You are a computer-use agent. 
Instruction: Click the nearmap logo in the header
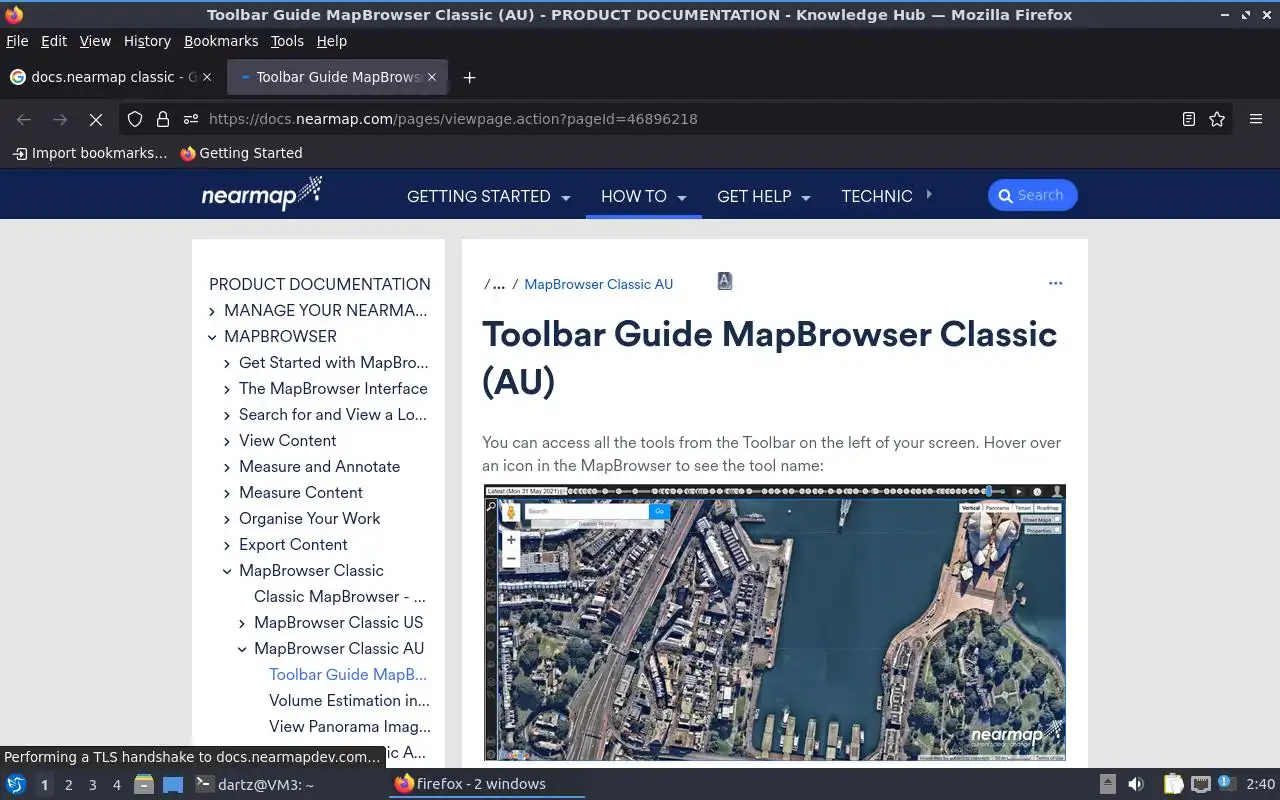(x=262, y=194)
